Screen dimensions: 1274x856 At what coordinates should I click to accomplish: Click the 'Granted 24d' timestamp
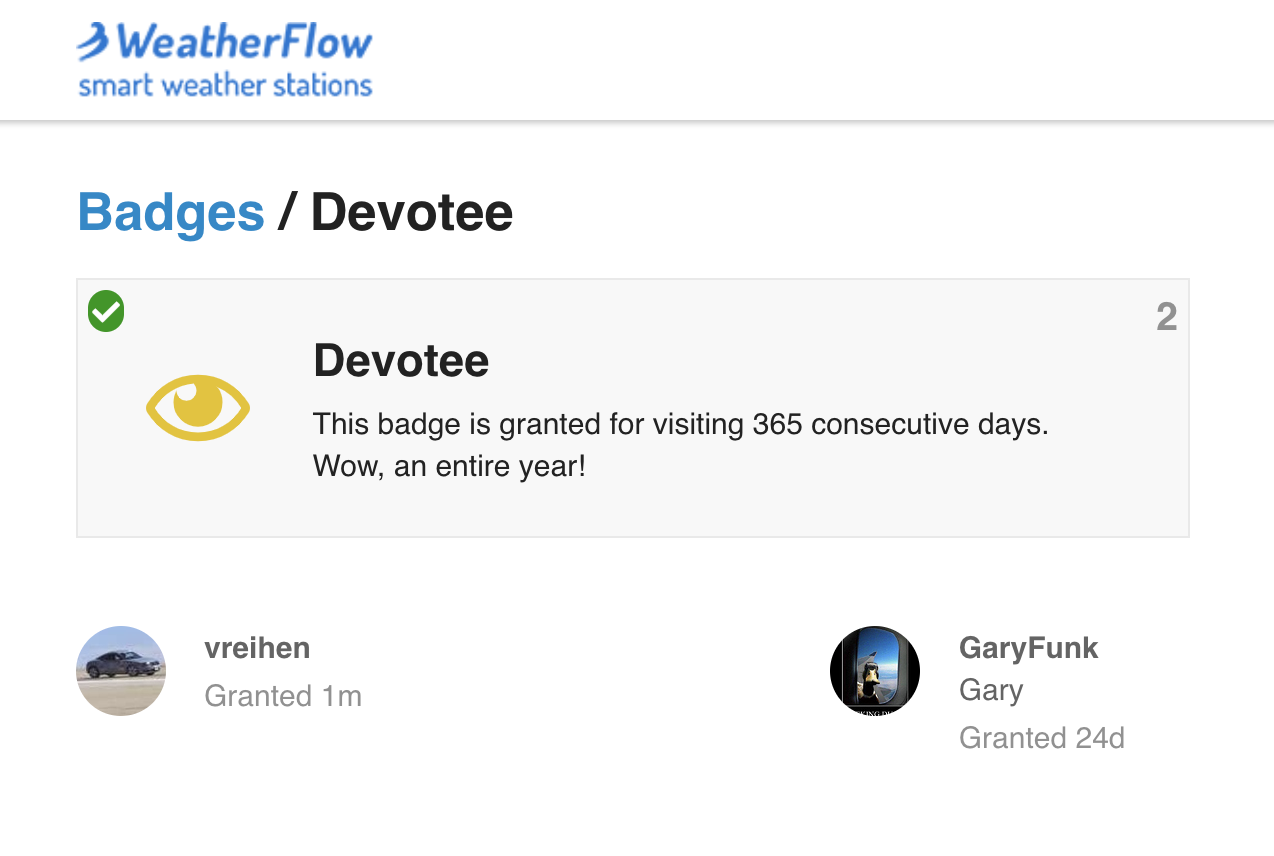pos(1041,738)
